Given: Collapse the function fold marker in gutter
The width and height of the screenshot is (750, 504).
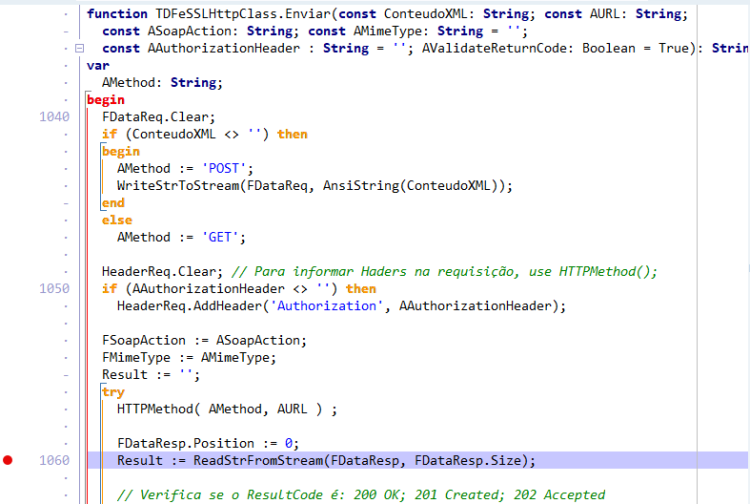Looking at the screenshot, I should coord(80,48).
